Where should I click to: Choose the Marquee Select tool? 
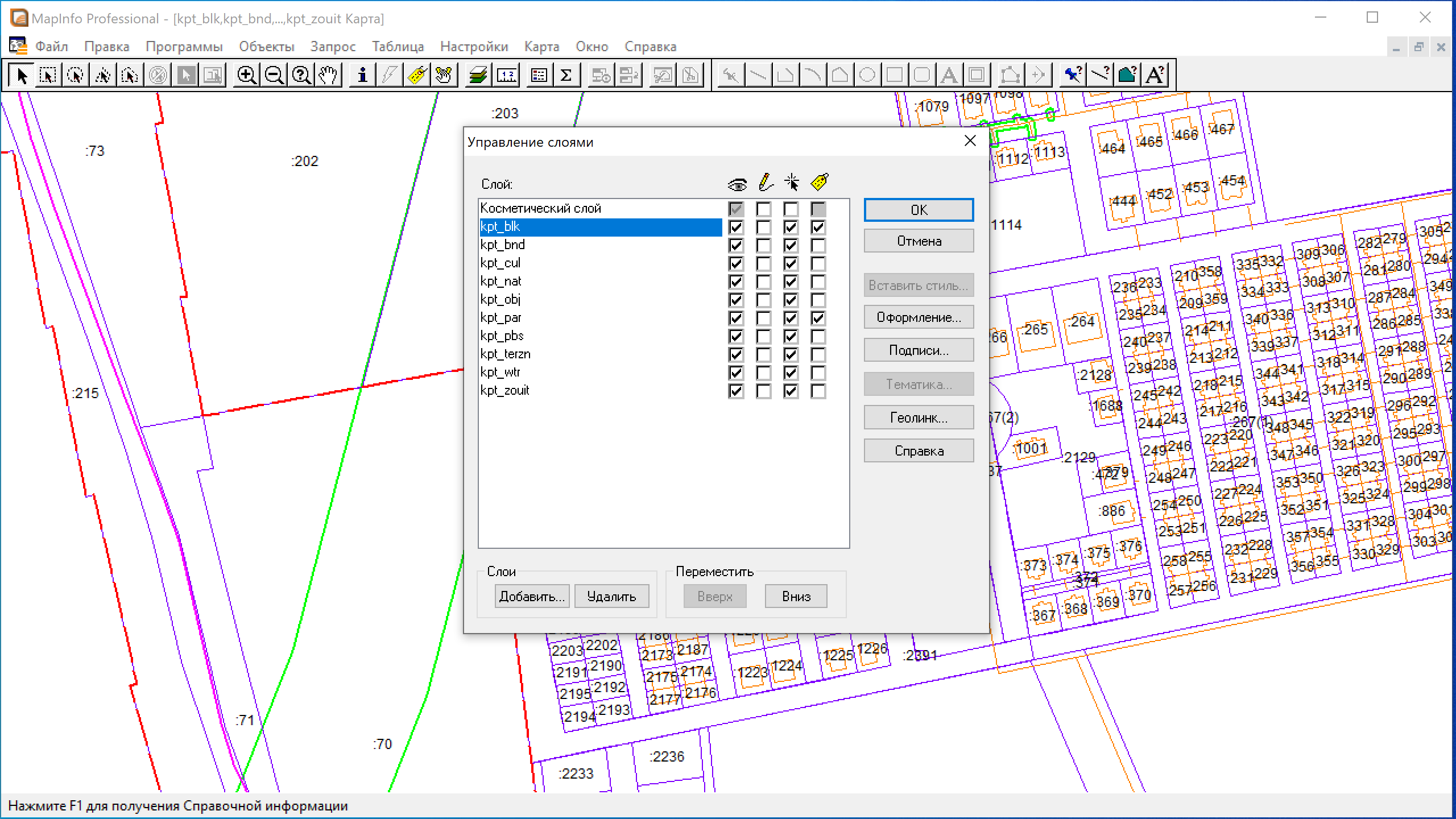pyautogui.click(x=48, y=75)
